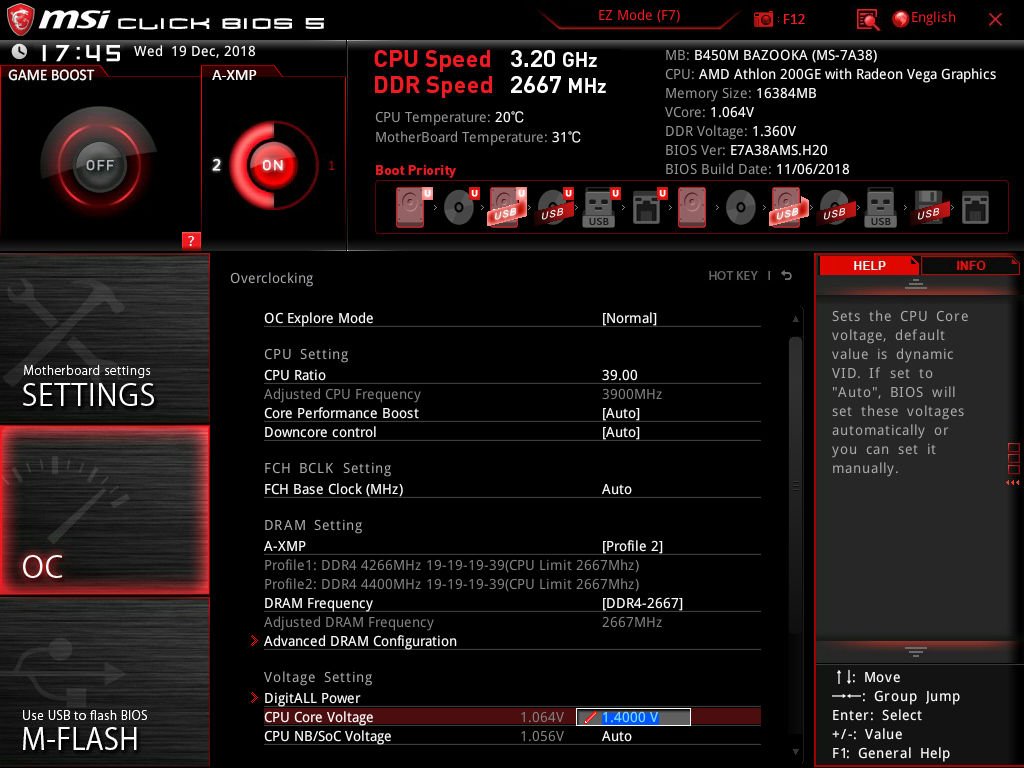Image resolution: width=1024 pixels, height=768 pixels.
Task: Click the globe icon beside English
Action: click(900, 19)
